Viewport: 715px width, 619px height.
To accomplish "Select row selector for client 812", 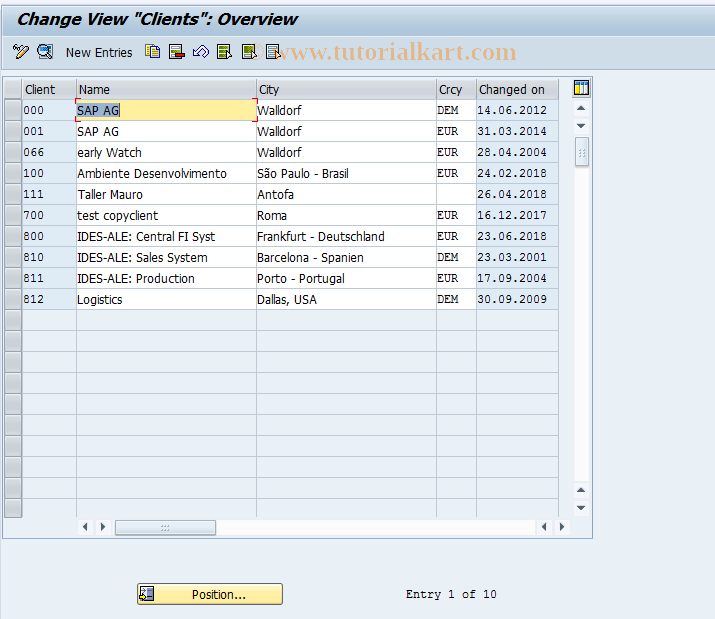I will (x=13, y=299).
